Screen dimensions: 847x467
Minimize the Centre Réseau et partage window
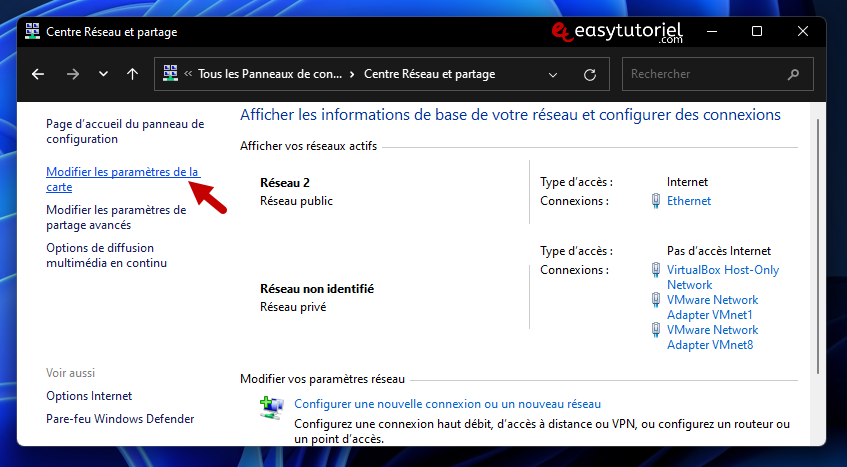[711, 31]
